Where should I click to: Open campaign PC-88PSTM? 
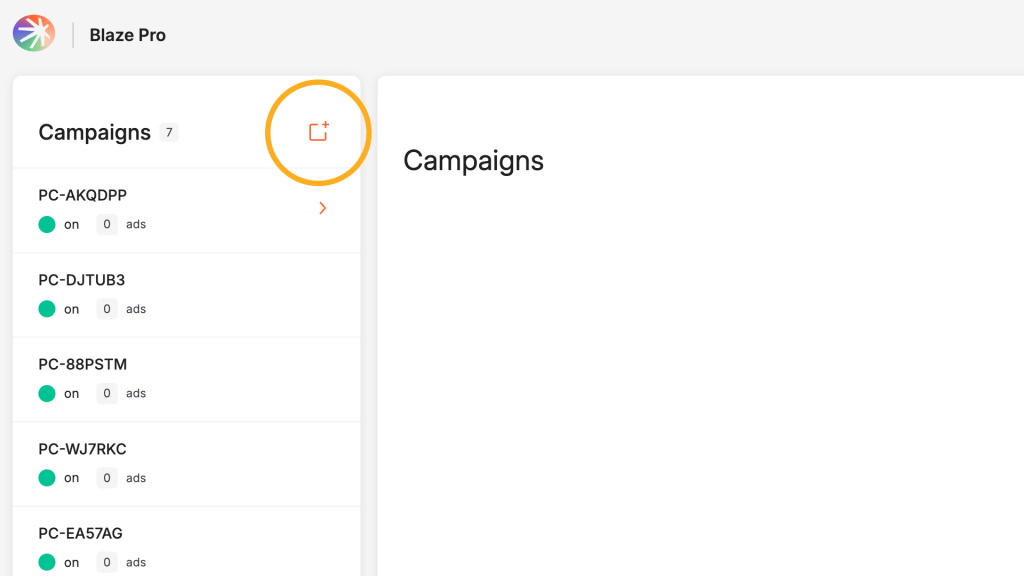click(82, 364)
